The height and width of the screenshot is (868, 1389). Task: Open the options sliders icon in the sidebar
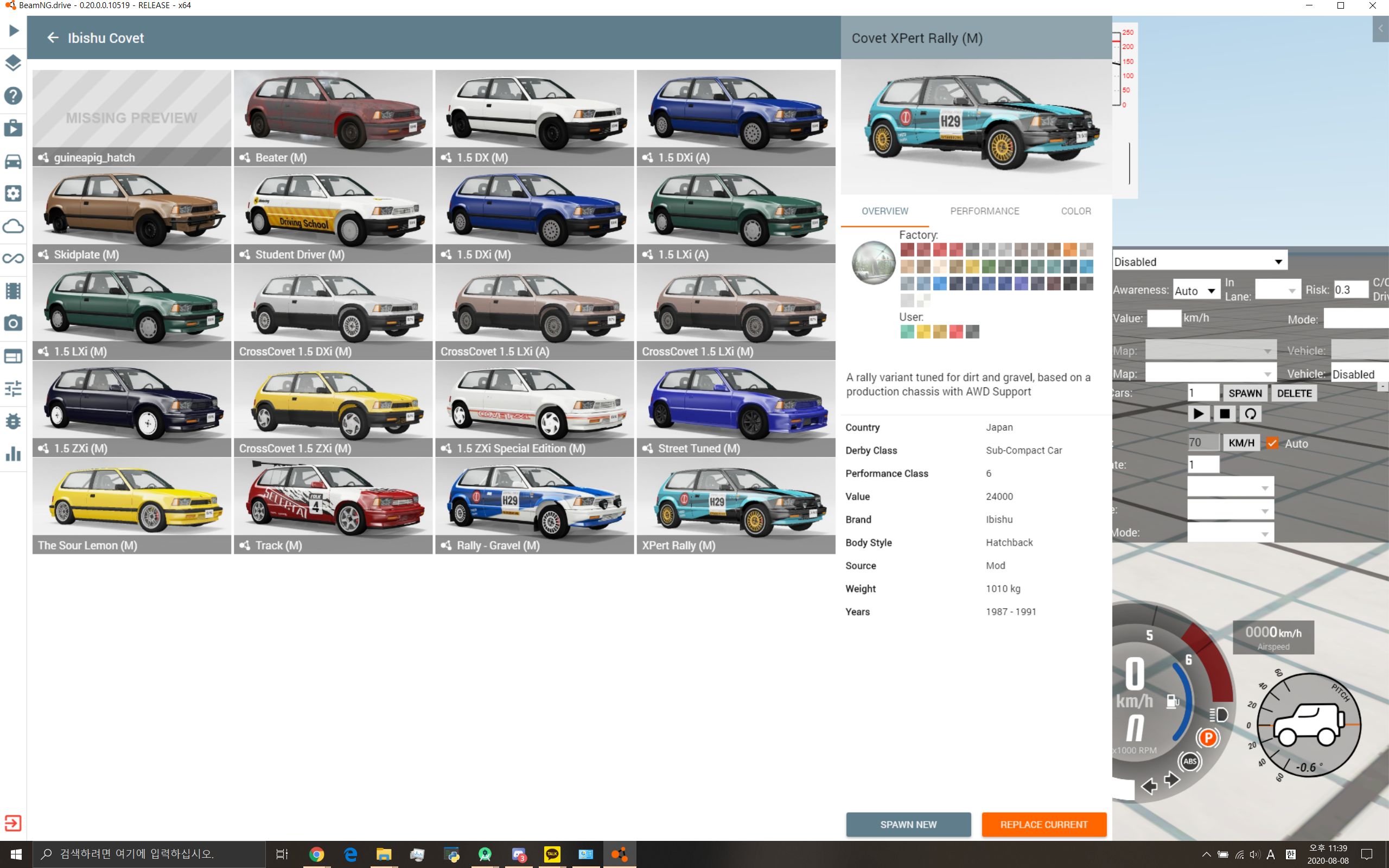point(13,388)
